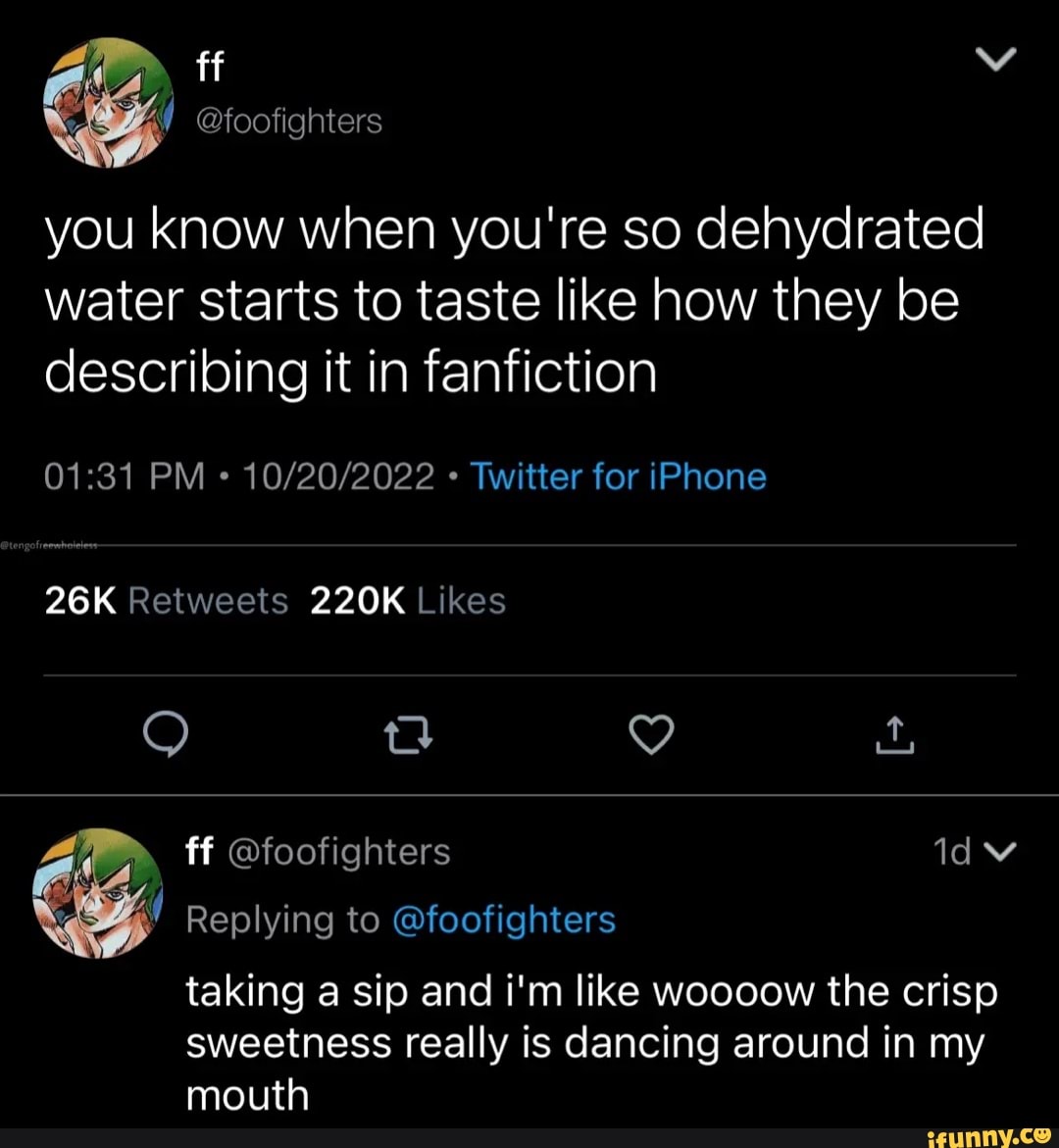Click the 220K Likes count
1059x1148 pixels.
coord(407,600)
